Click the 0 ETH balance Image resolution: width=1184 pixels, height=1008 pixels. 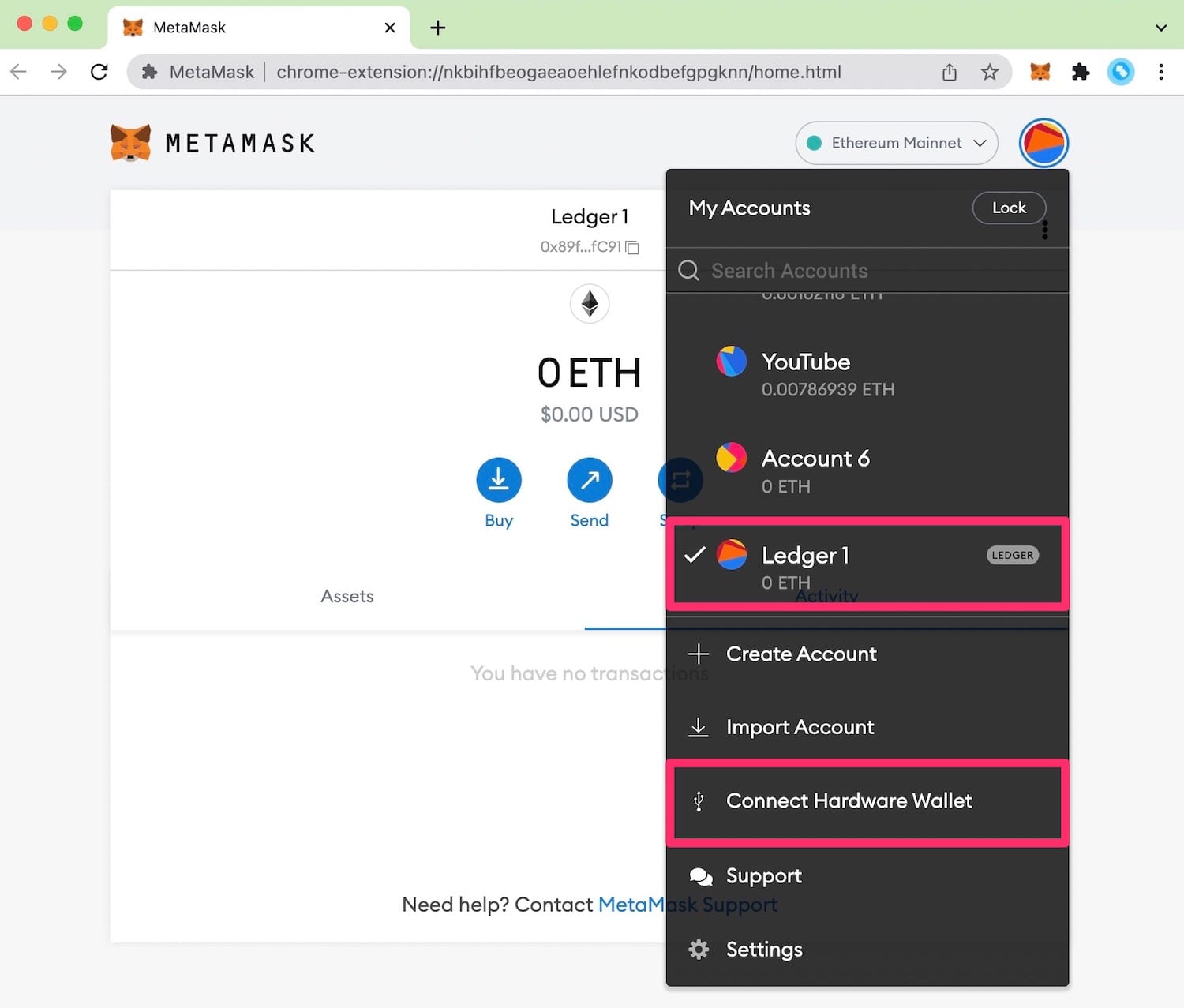pyautogui.click(x=590, y=373)
